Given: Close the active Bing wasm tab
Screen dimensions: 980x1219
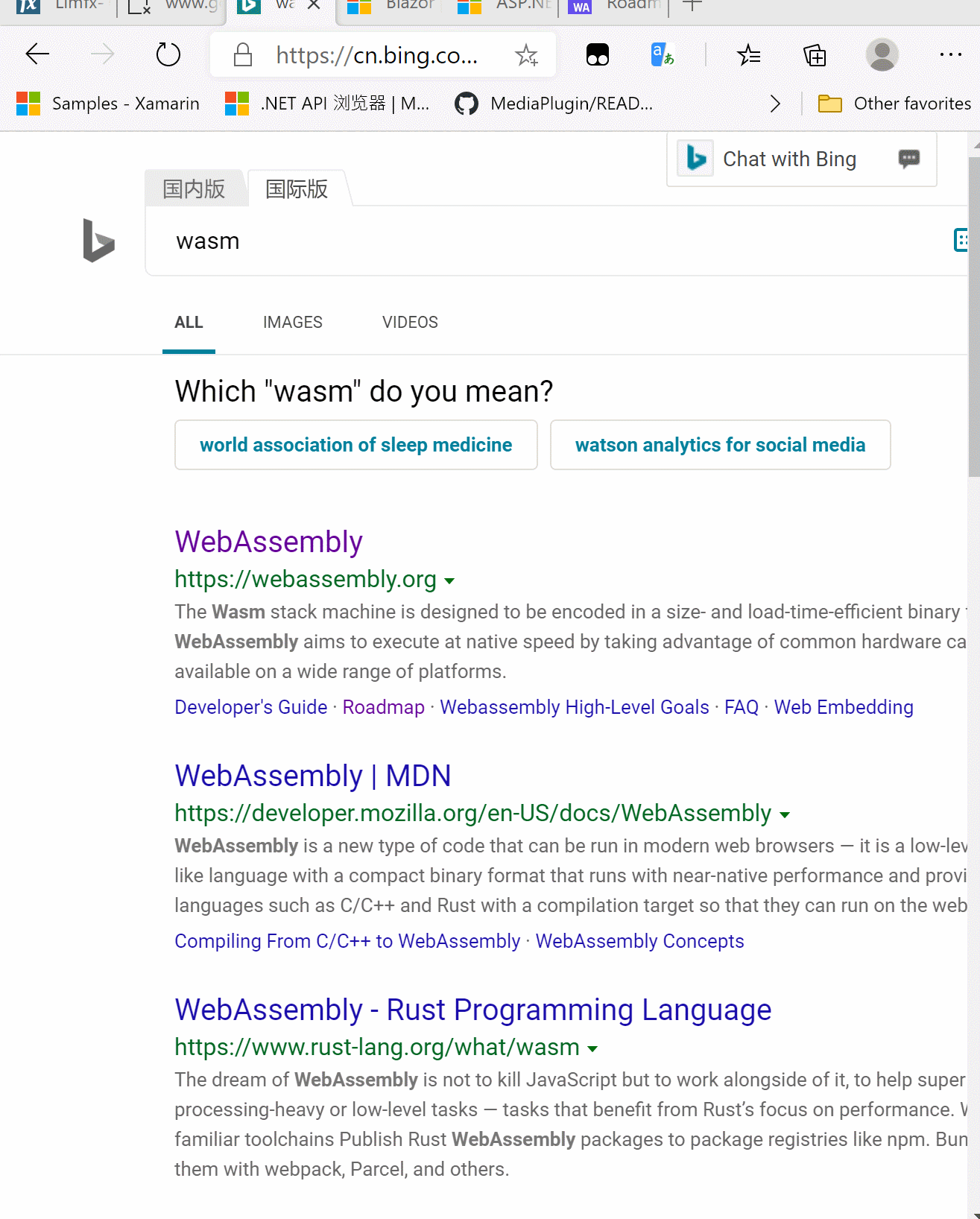Looking at the screenshot, I should point(314,5).
